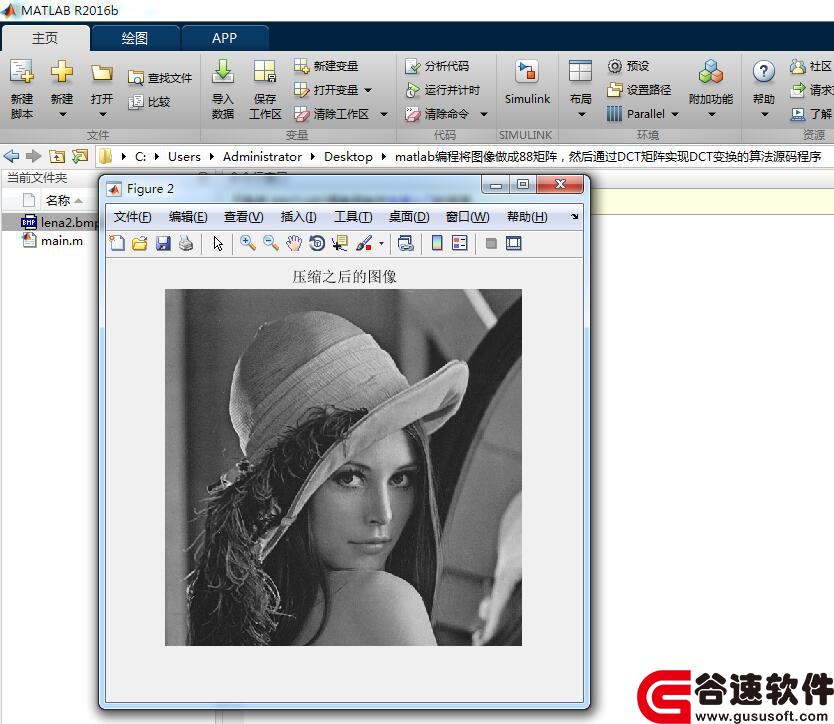Click the Browse for Folder button
This screenshot has height=724, width=834.
point(80,156)
